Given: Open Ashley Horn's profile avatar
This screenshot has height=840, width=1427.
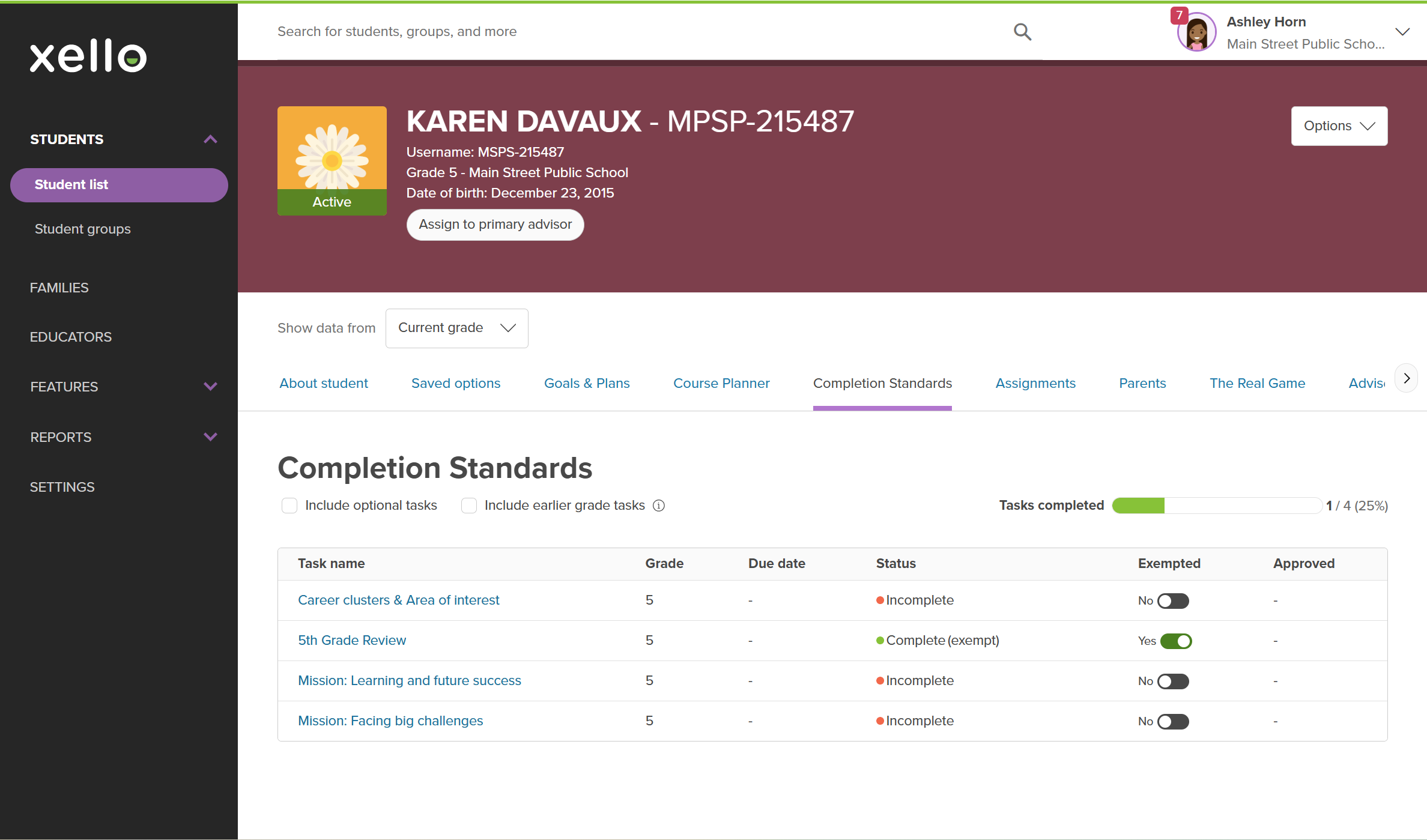Looking at the screenshot, I should (1196, 33).
